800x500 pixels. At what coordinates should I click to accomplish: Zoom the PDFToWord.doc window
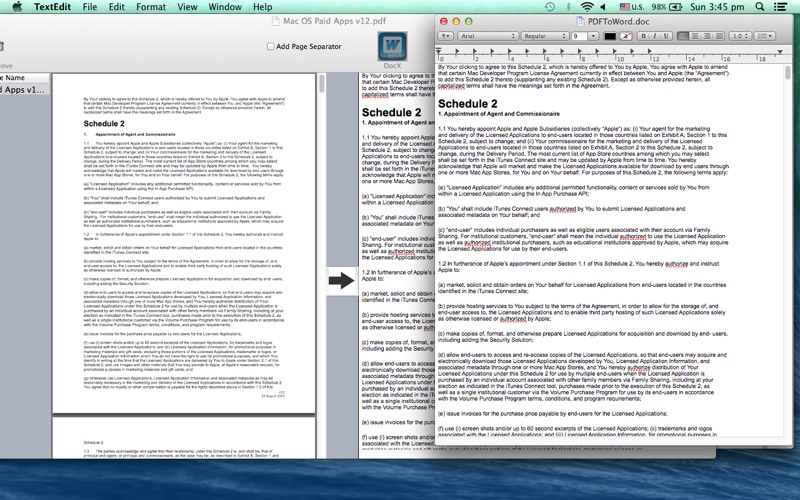pos(469,21)
